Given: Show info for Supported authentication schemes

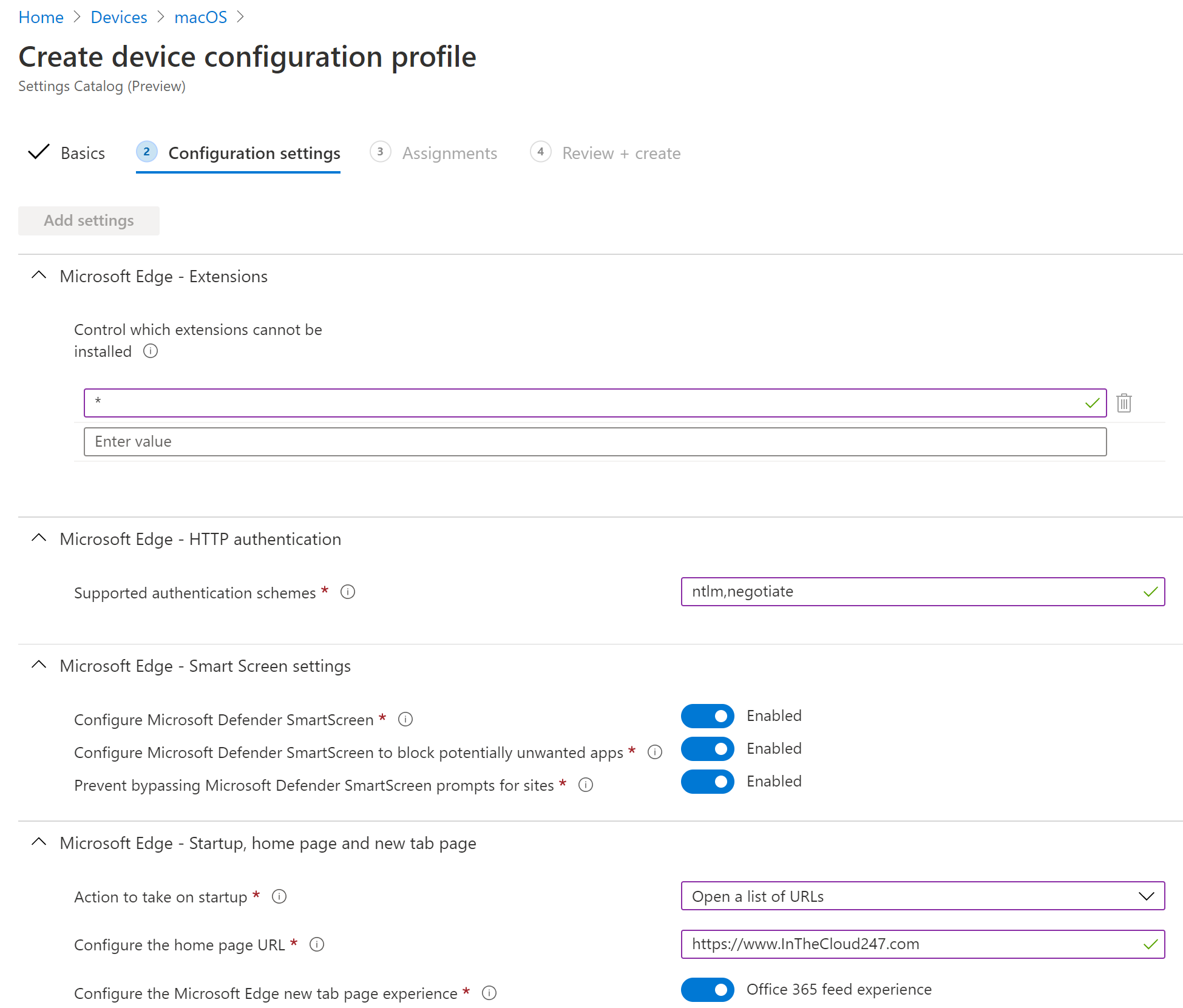Looking at the screenshot, I should tap(348, 592).
